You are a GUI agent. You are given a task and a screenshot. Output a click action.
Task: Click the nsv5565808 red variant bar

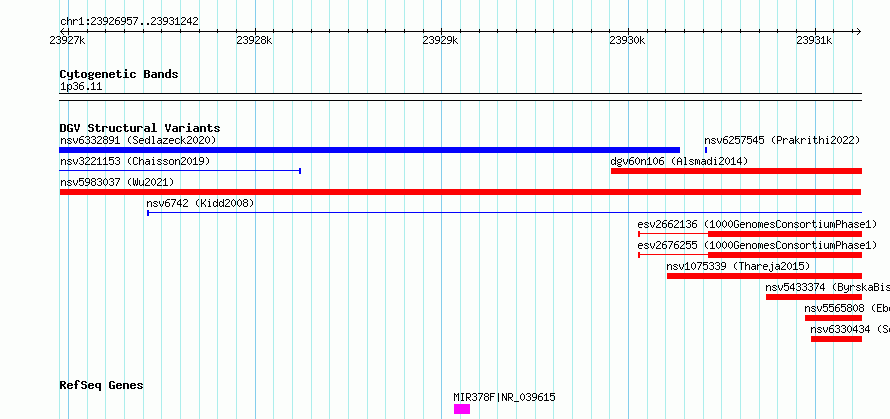tap(833, 318)
